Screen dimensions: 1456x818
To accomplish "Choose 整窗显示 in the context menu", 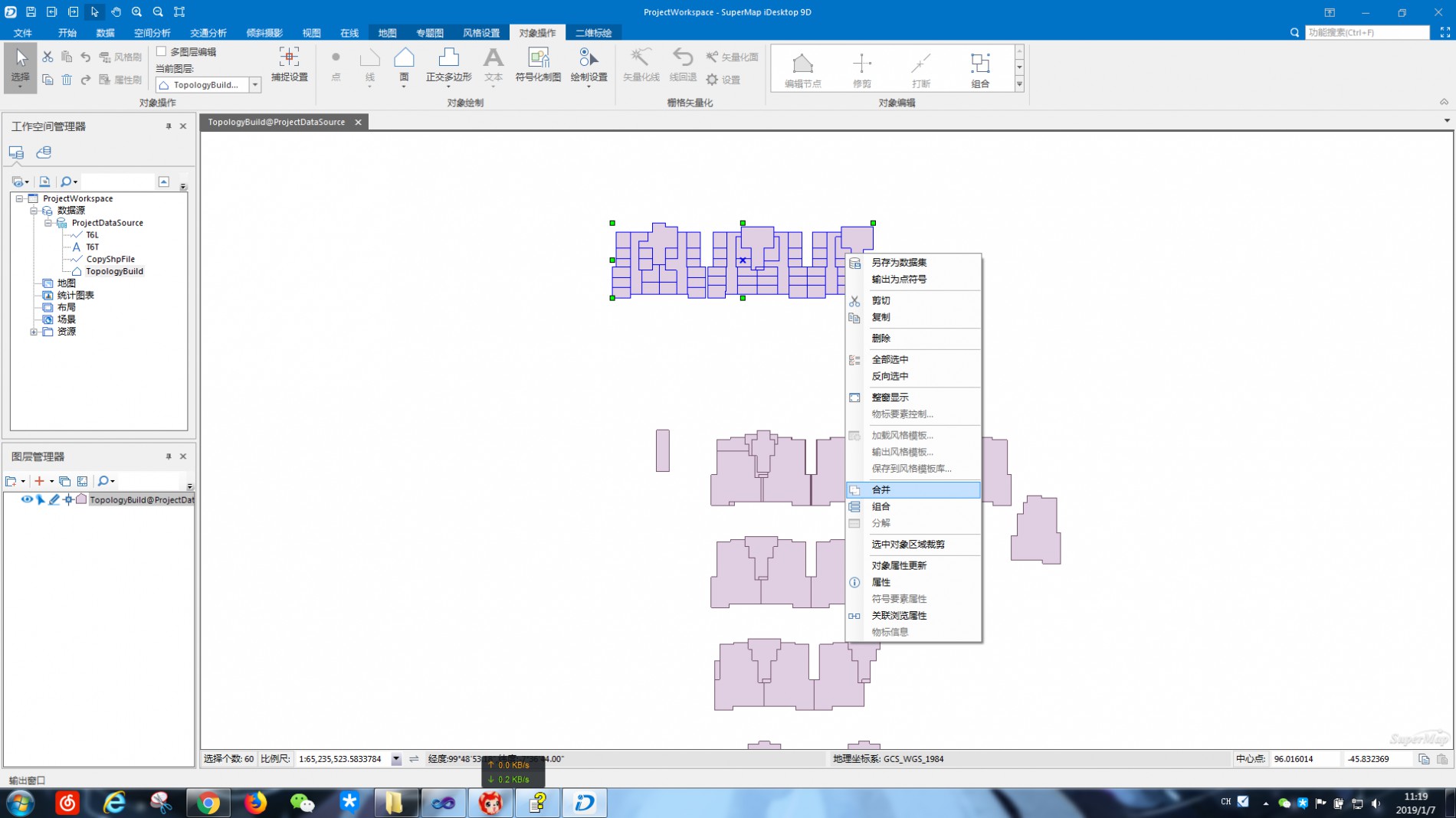I will coord(913,397).
